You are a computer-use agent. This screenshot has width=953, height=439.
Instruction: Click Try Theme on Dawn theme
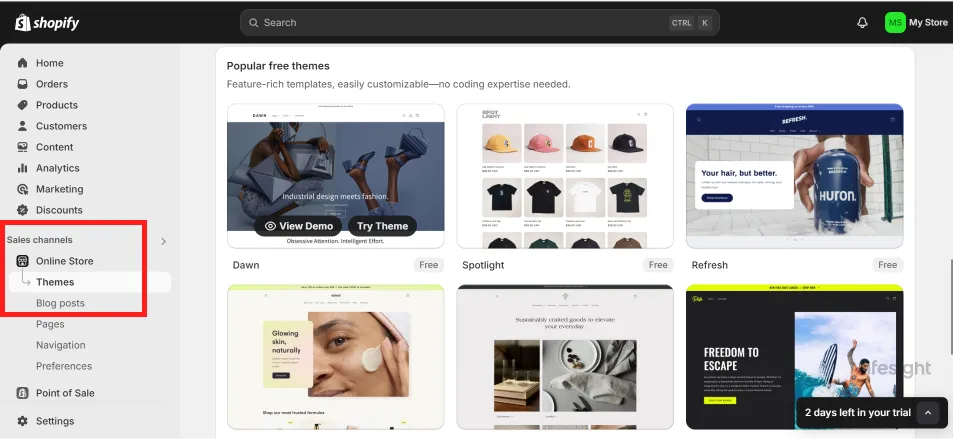pos(382,226)
